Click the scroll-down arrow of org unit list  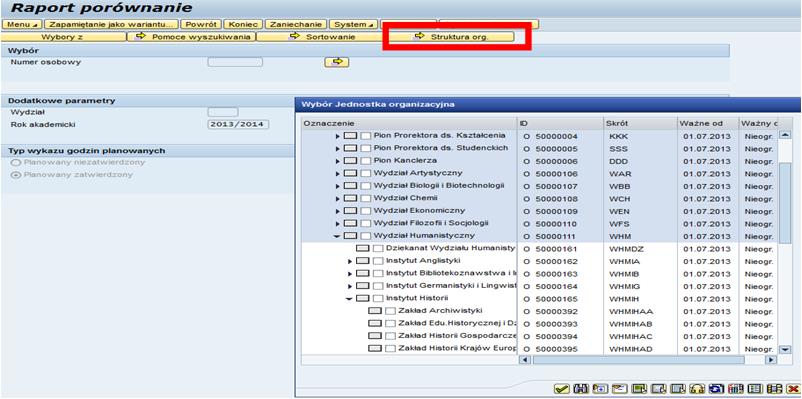click(x=785, y=349)
